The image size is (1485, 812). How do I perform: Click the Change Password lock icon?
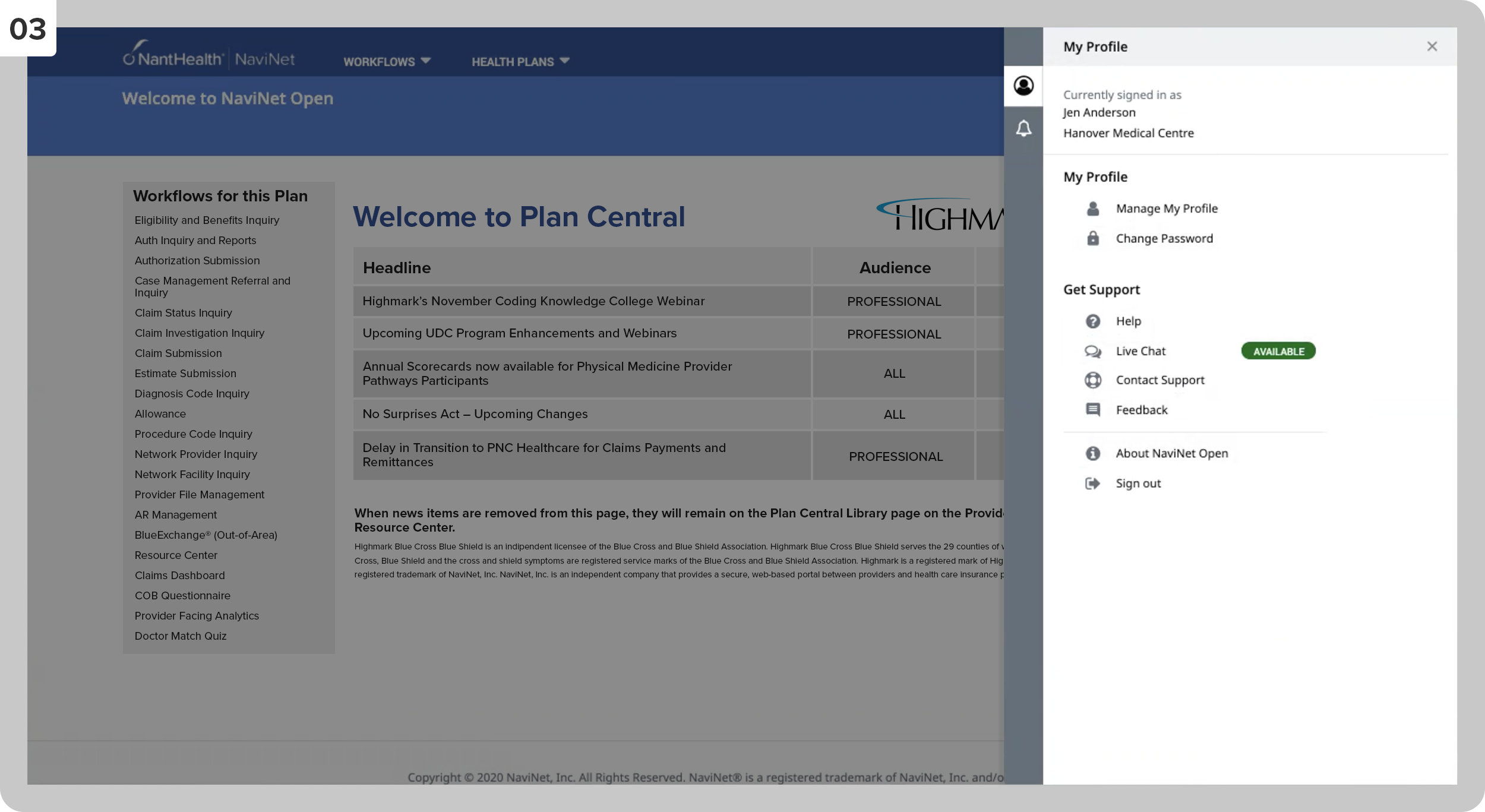[x=1093, y=238]
